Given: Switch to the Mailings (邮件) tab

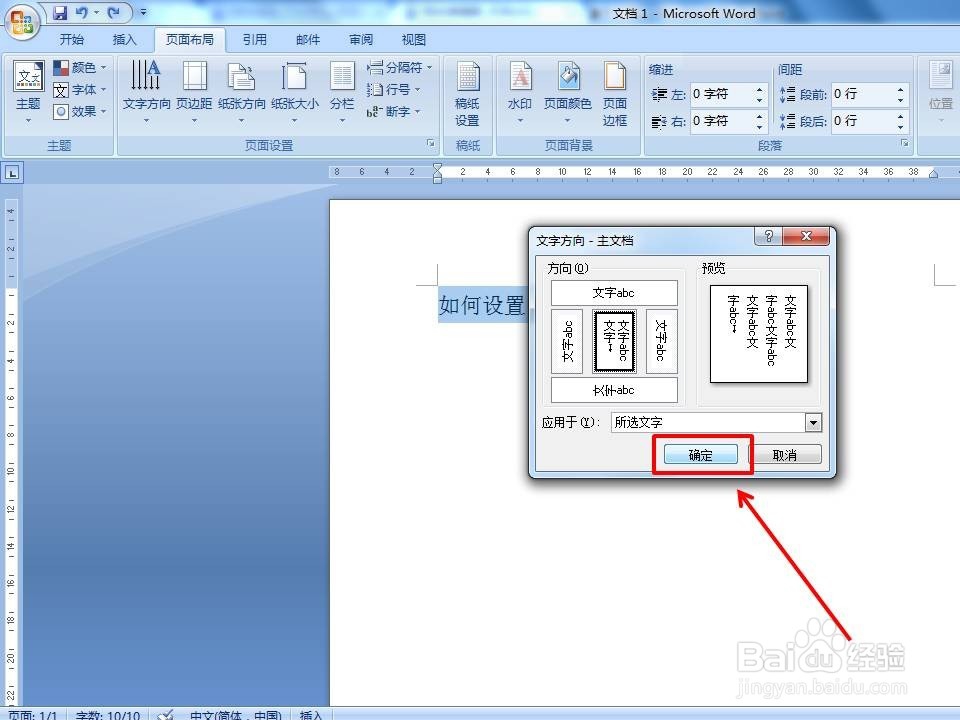Looking at the screenshot, I should [308, 40].
